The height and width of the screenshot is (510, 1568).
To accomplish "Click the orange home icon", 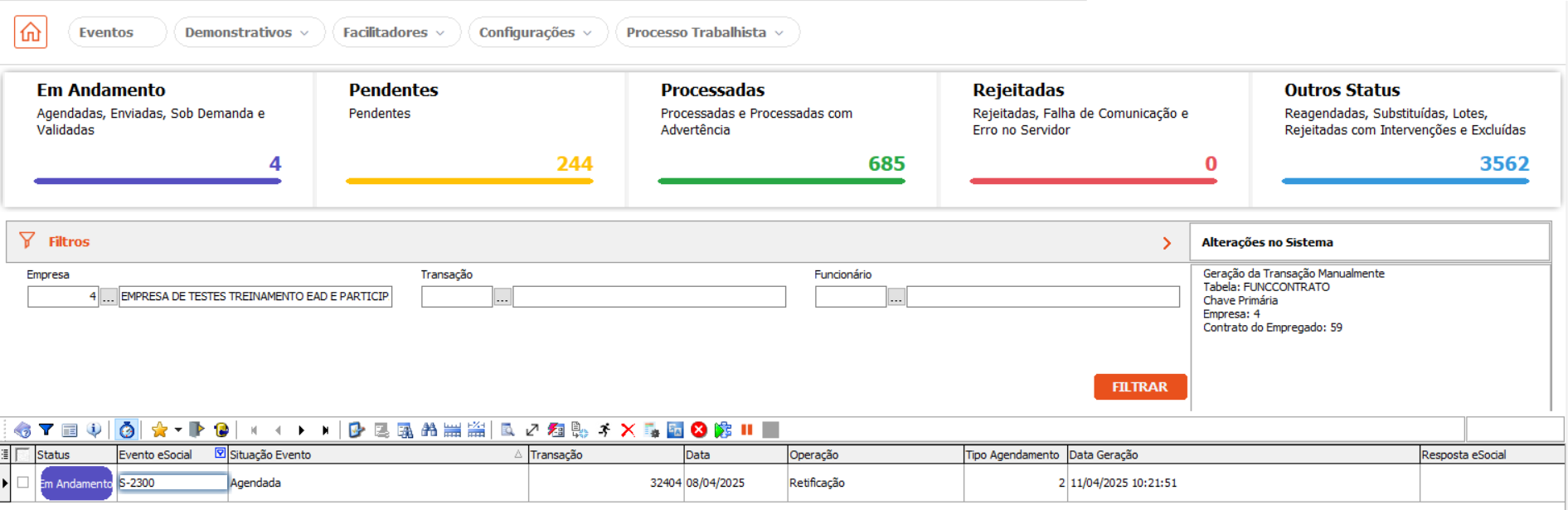I will click(31, 32).
